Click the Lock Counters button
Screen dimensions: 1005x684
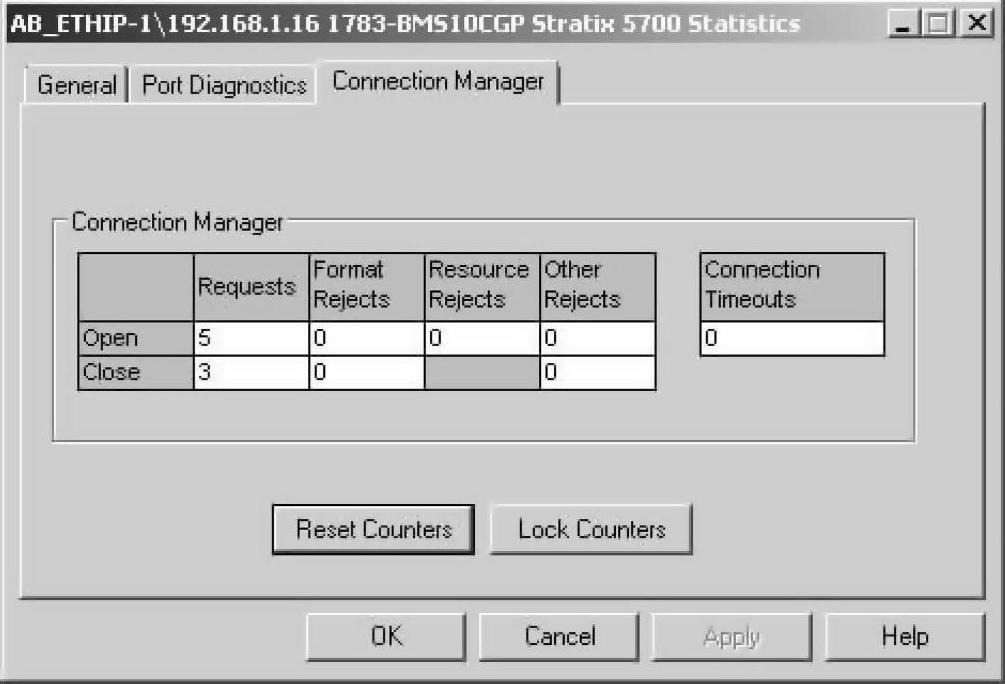click(x=591, y=530)
